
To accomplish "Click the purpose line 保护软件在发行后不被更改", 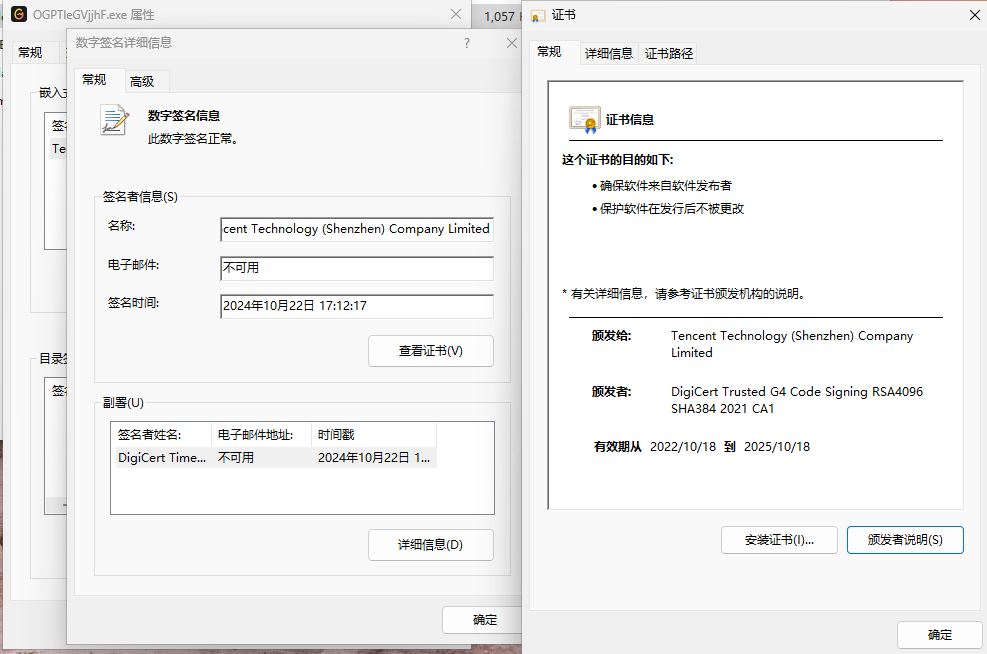I will [672, 209].
